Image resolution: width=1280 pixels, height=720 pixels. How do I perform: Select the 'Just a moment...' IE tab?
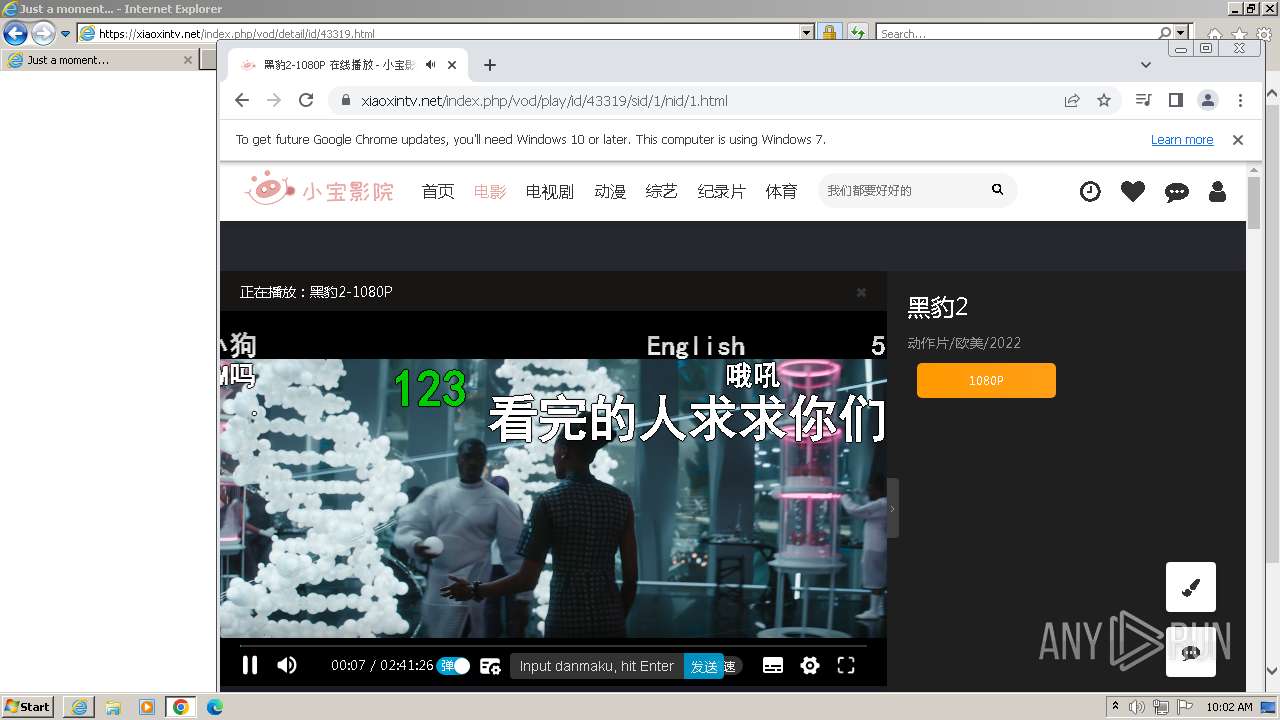pyautogui.click(x=99, y=60)
